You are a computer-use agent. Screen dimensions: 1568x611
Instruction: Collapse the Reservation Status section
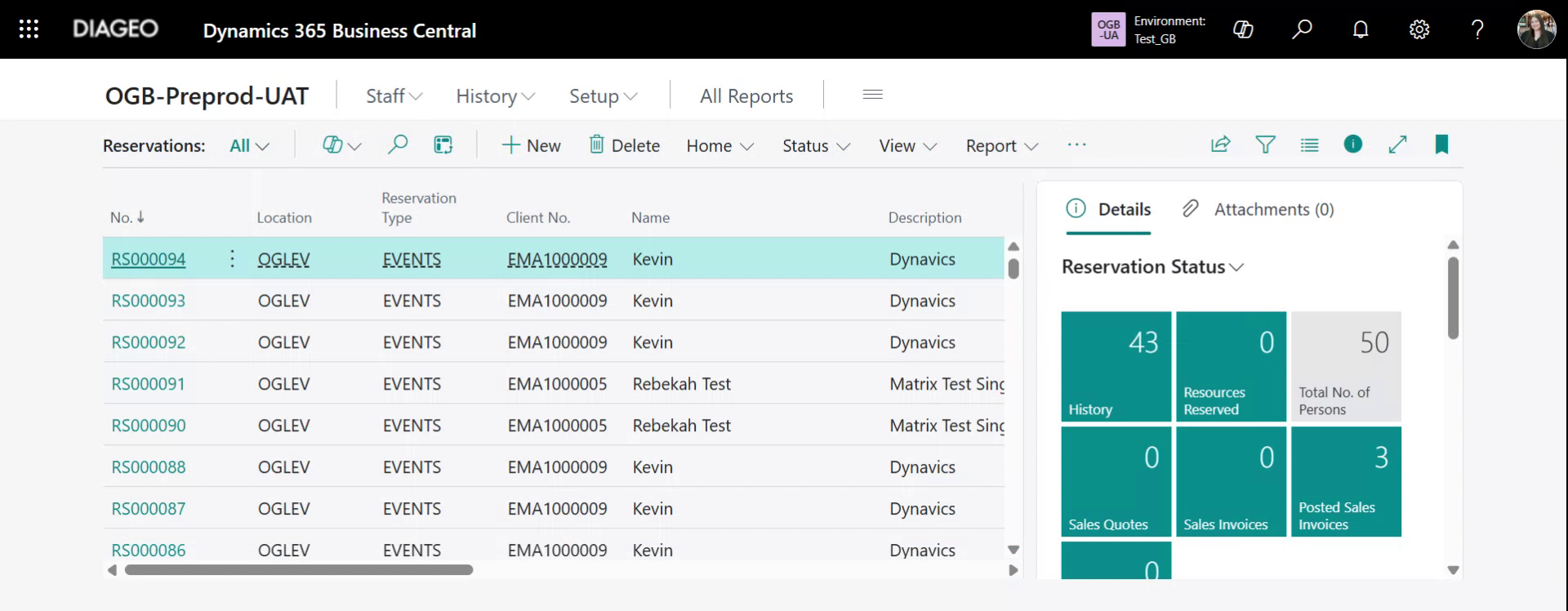1152,266
